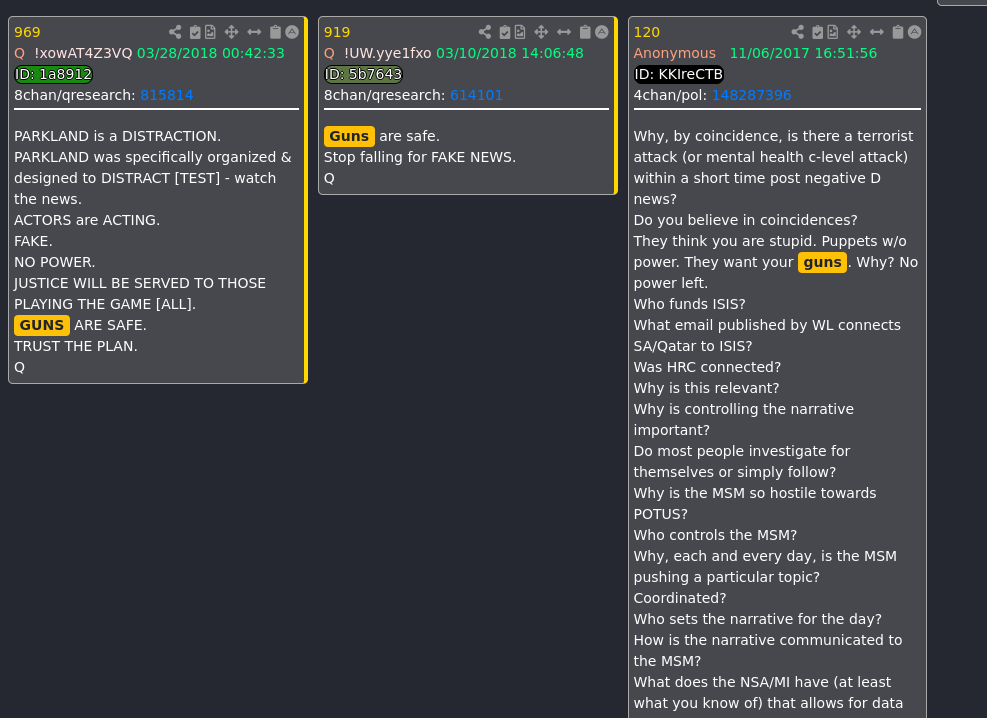Click the round caret icon on post 969

[292, 32]
